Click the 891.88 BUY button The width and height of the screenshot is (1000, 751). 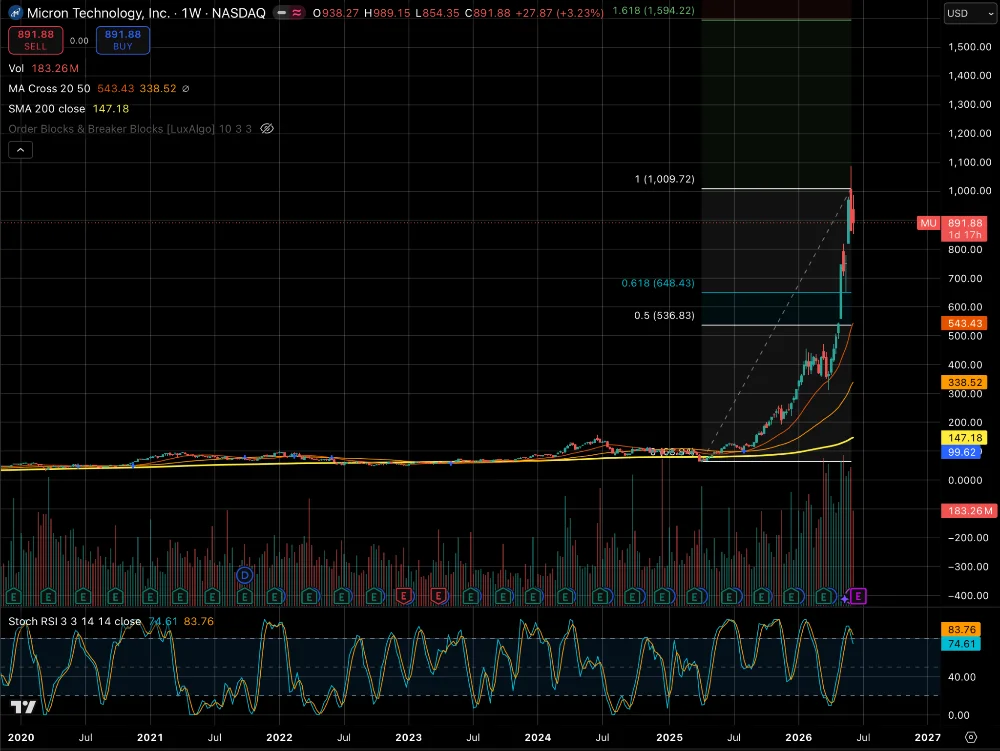pyautogui.click(x=122, y=40)
